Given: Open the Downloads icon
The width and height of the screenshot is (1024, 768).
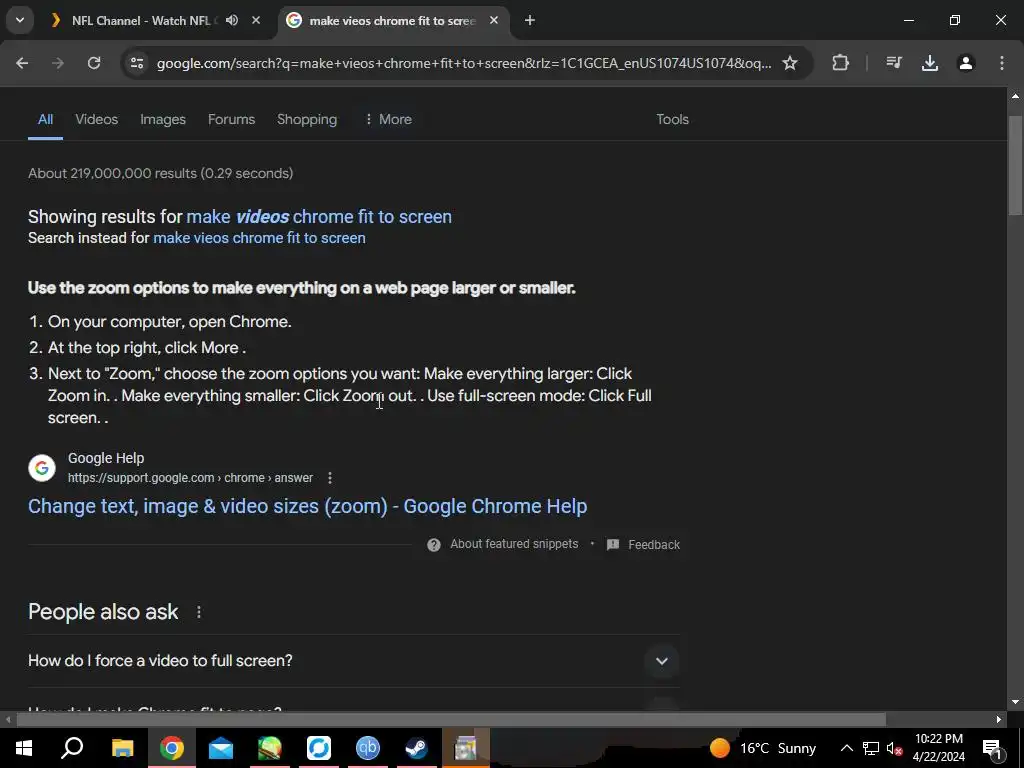Looking at the screenshot, I should tap(930, 63).
